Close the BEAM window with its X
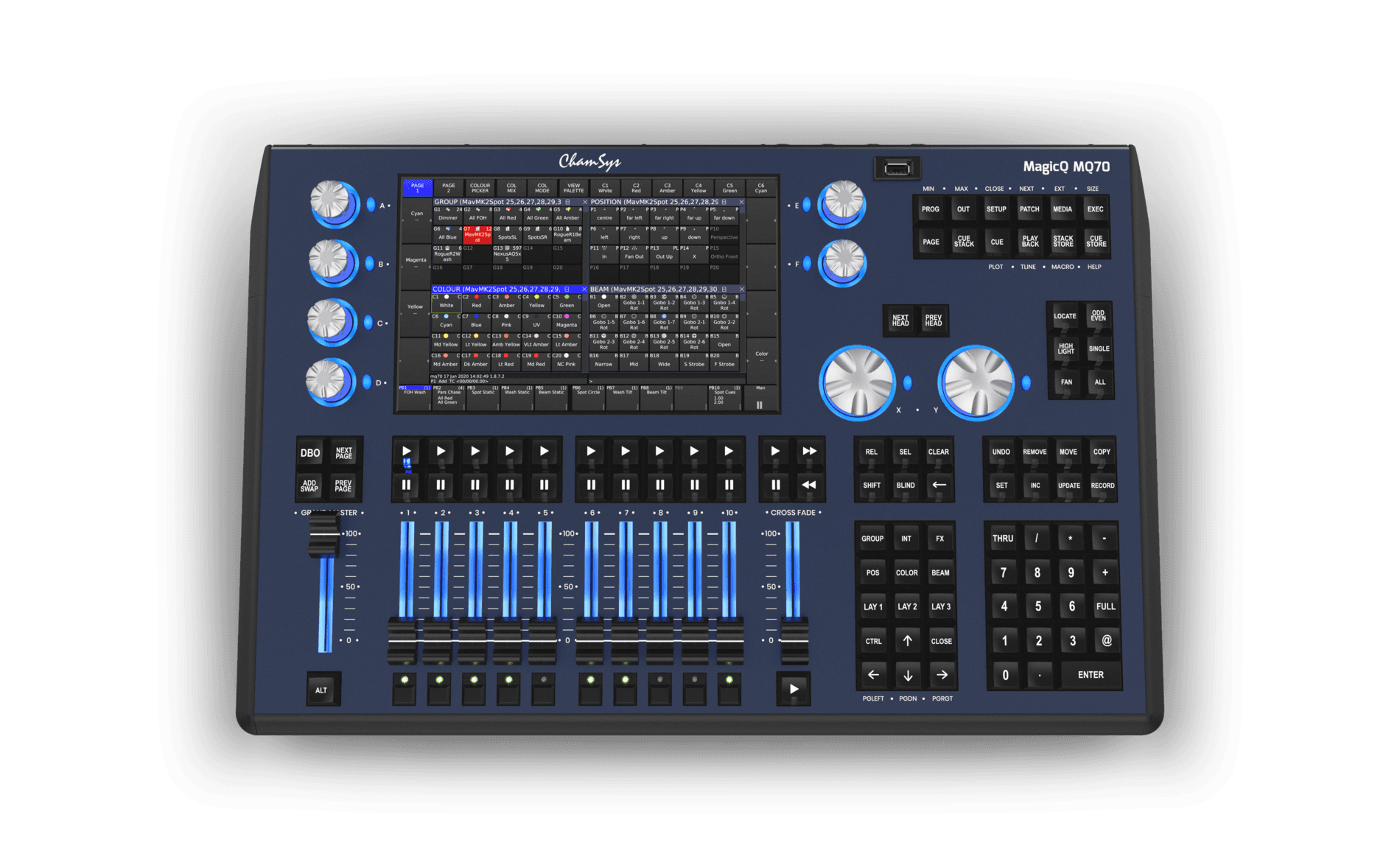The height and width of the screenshot is (865, 1400). tap(741, 290)
